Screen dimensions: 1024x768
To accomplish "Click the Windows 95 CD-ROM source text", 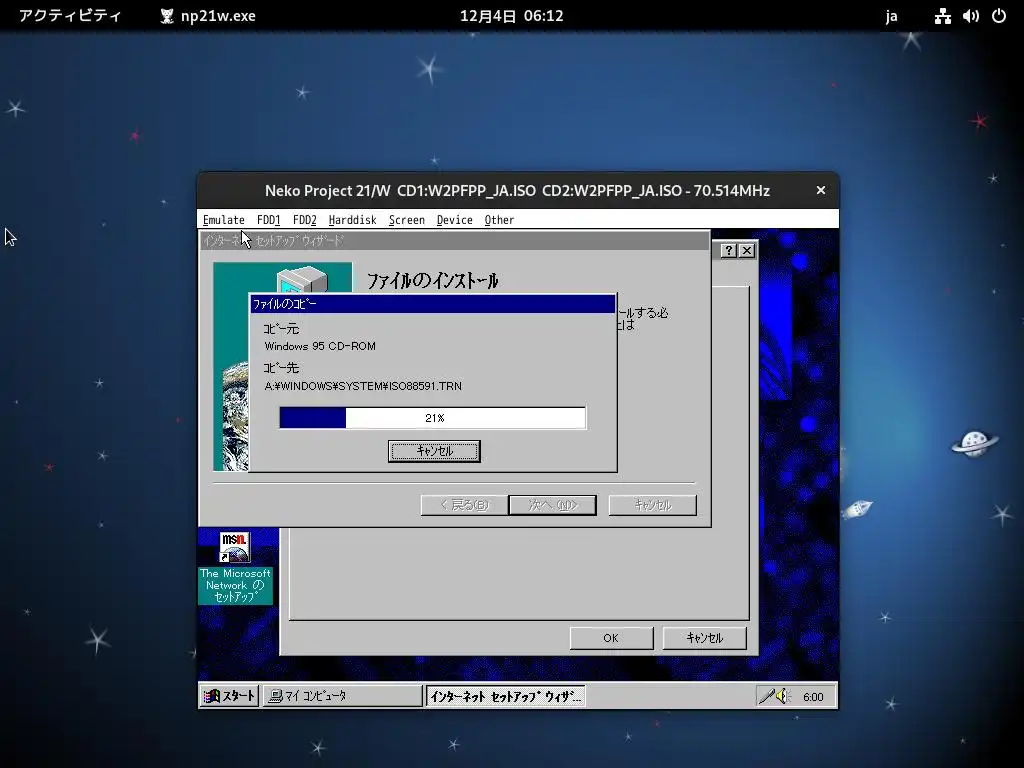I will point(320,346).
